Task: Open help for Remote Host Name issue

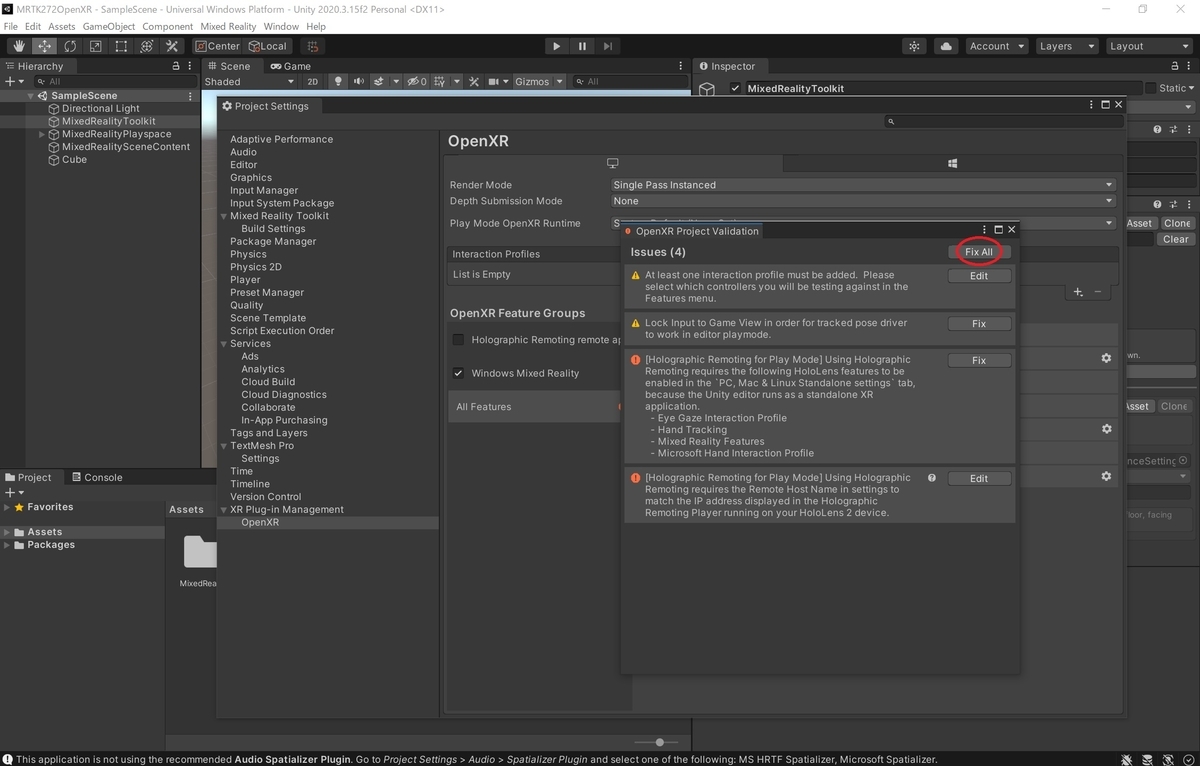Action: 932,478
